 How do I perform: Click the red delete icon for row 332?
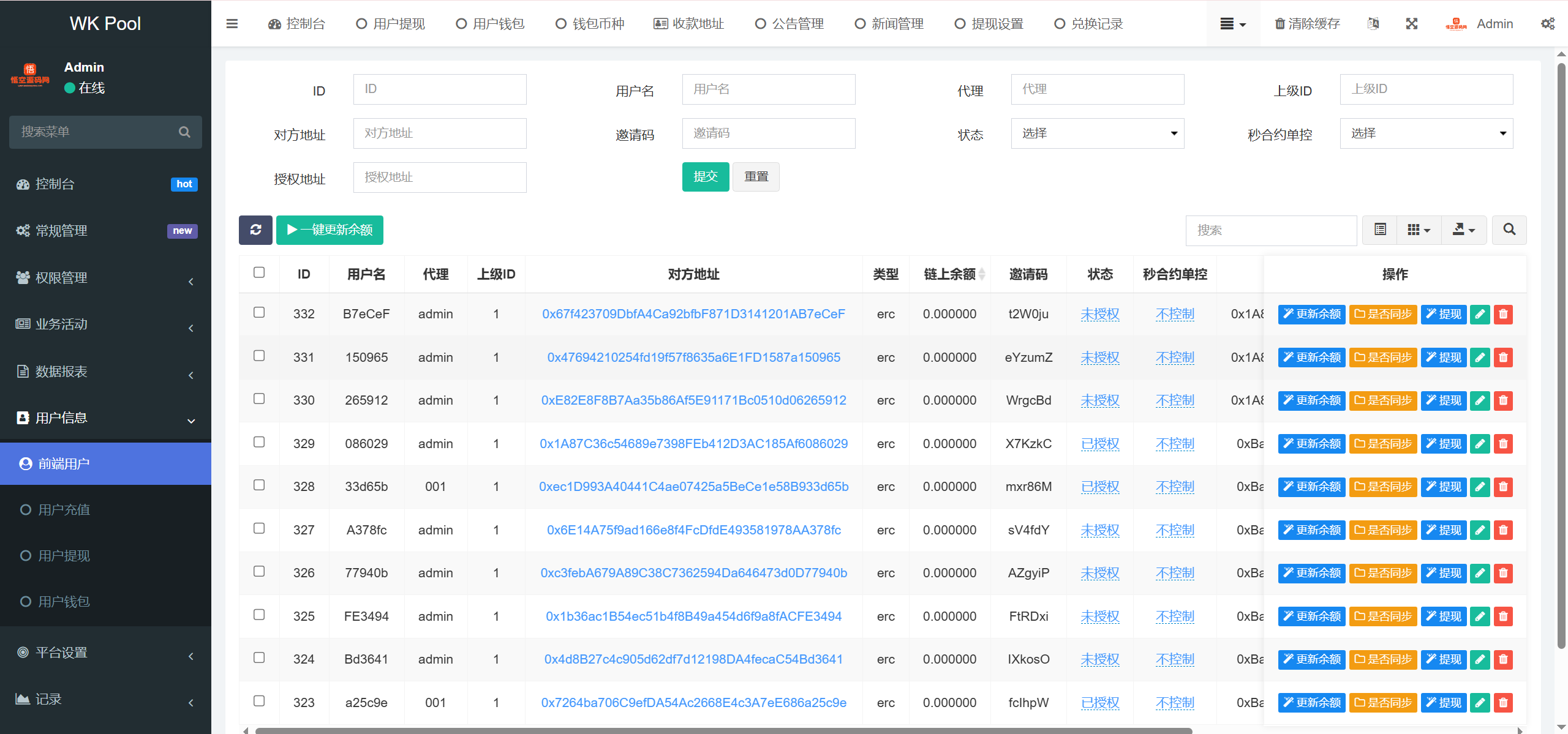(x=1503, y=315)
